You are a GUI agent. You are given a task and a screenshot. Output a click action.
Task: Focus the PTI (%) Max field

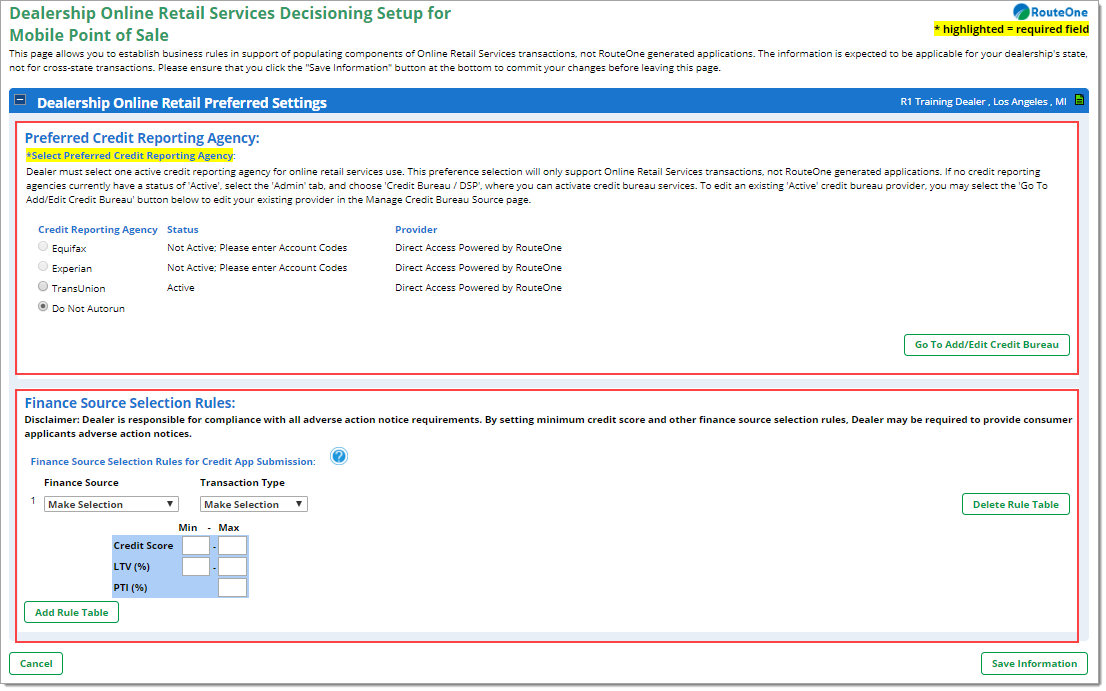[x=233, y=588]
